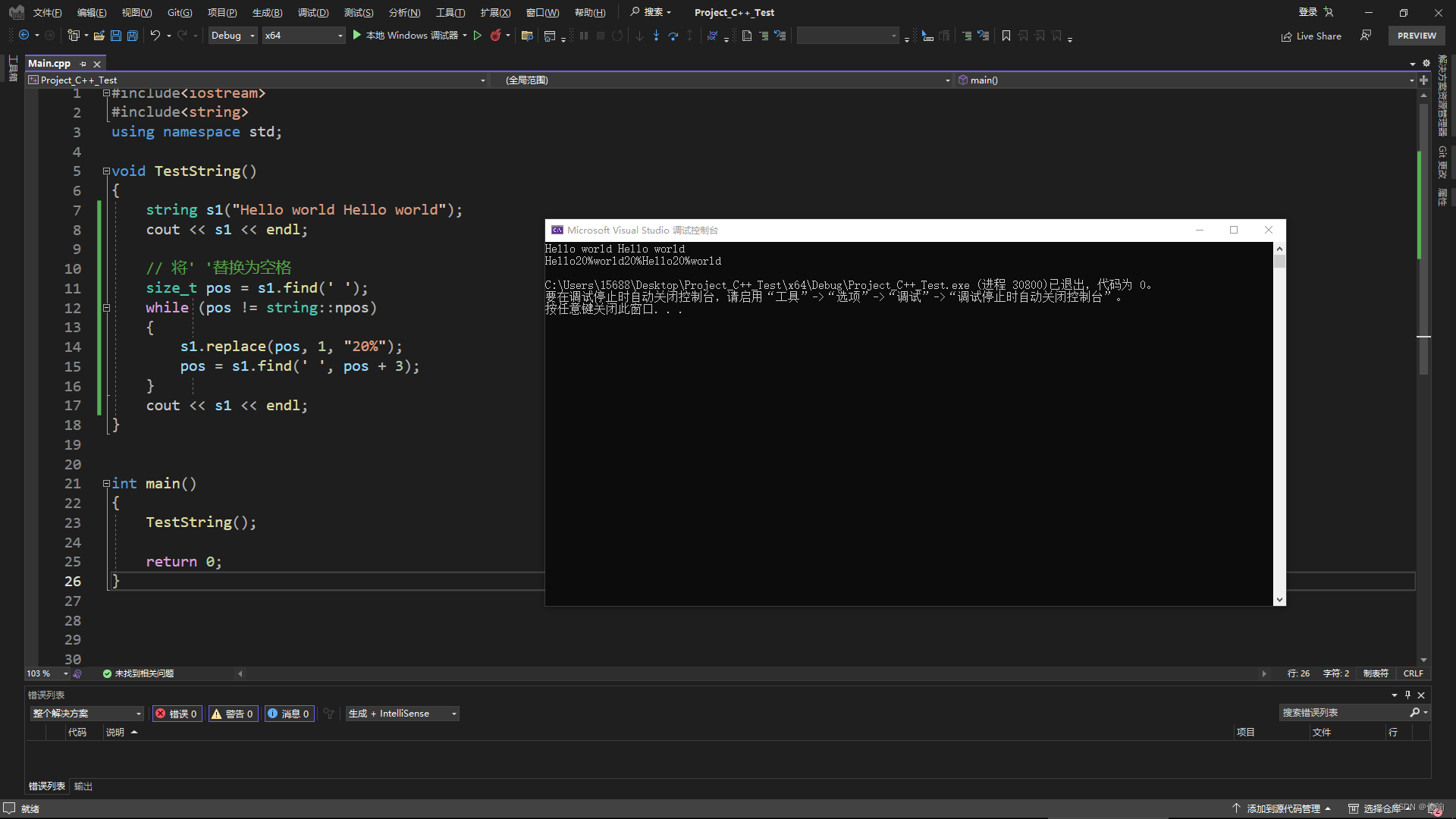Click the open file folder icon
The width and height of the screenshot is (1456, 819).
(x=99, y=36)
